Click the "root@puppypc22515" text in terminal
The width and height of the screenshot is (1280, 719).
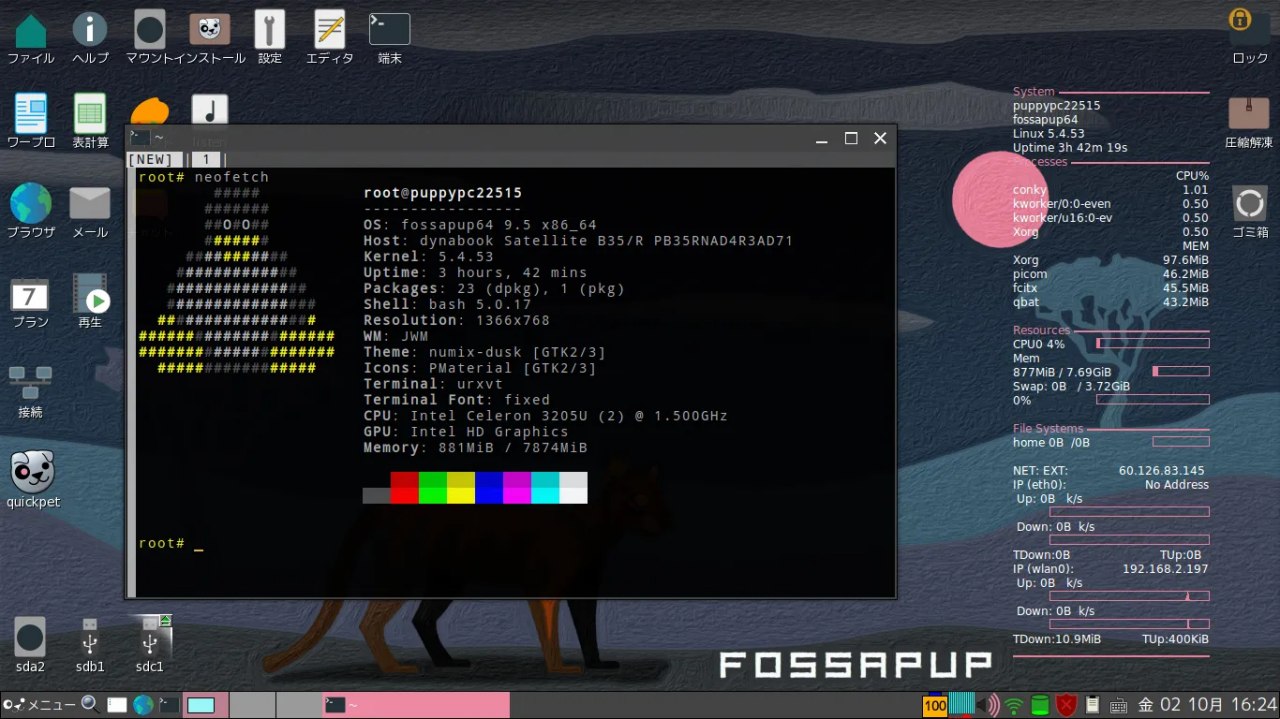pos(443,193)
